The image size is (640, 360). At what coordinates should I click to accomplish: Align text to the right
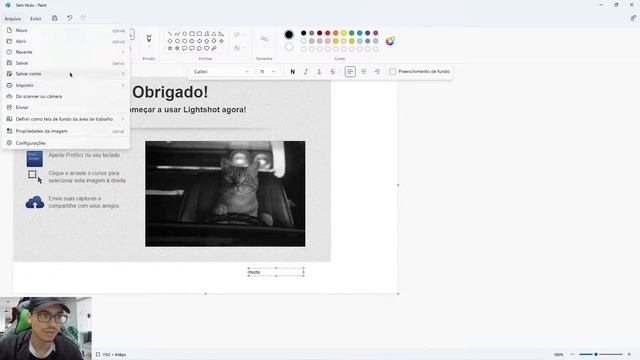coord(377,71)
